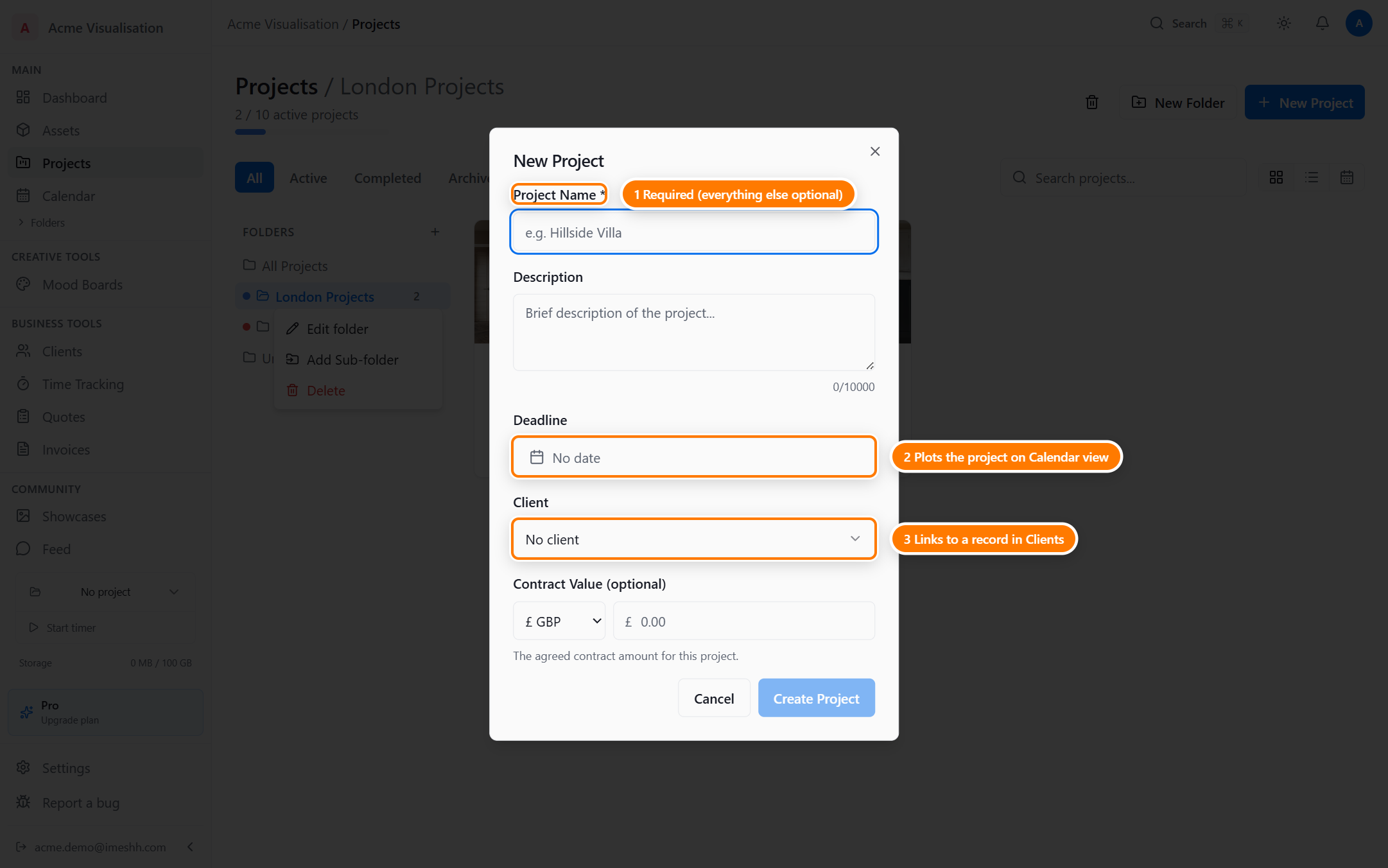Image resolution: width=1388 pixels, height=868 pixels.
Task: Go to Calendar in the sidebar
Action: [68, 196]
